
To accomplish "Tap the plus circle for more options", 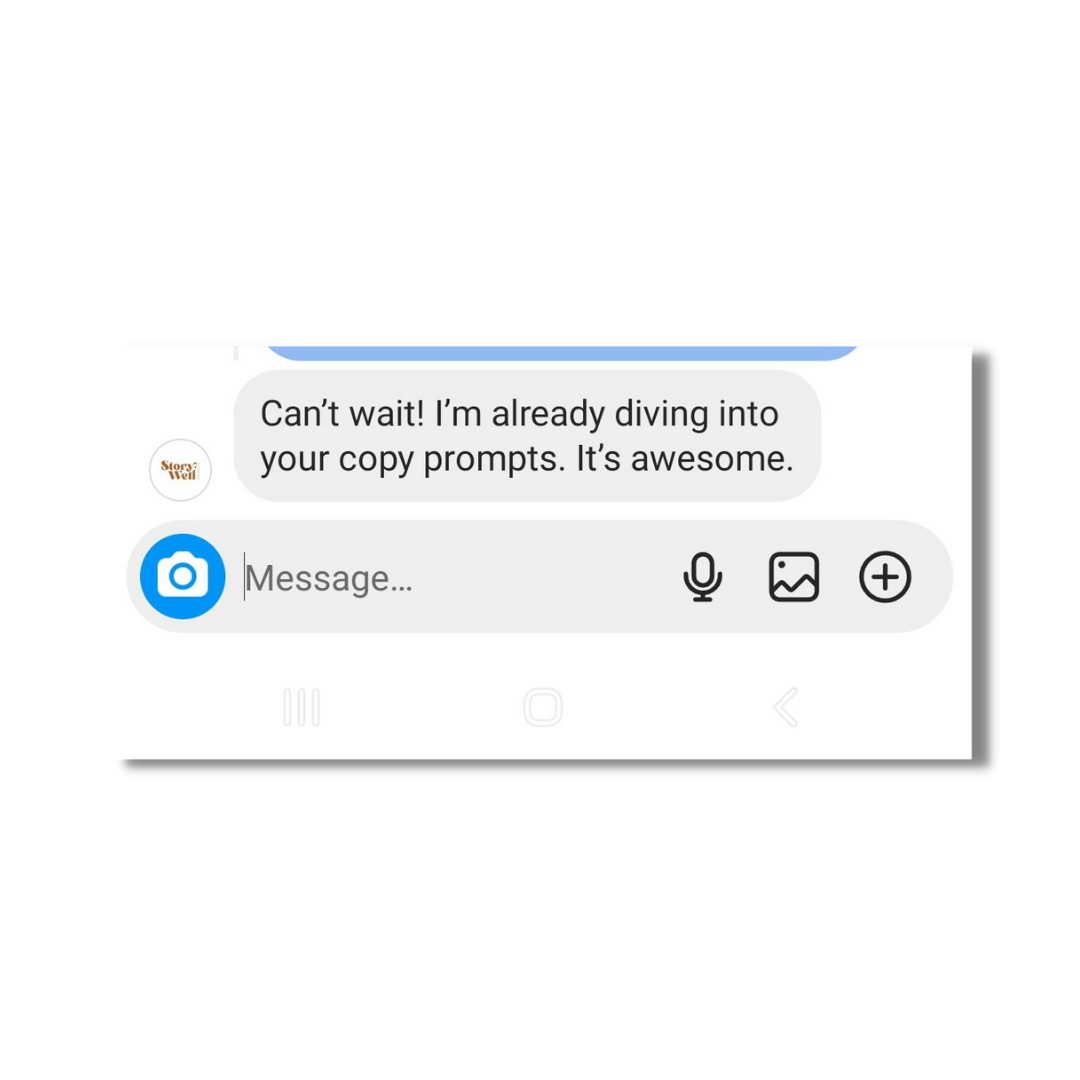I will click(885, 577).
